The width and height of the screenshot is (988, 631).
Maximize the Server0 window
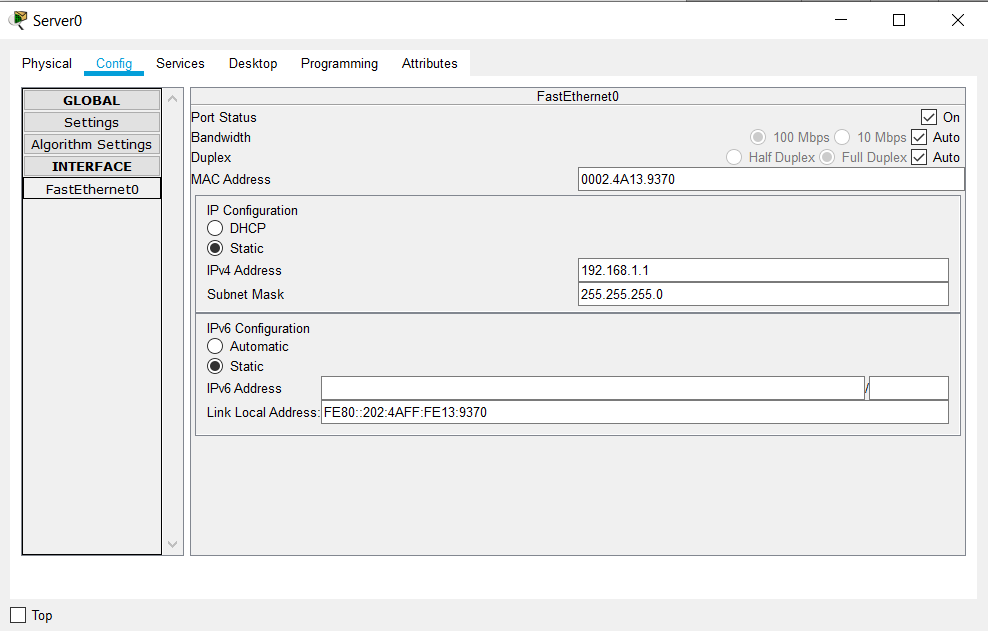(899, 20)
